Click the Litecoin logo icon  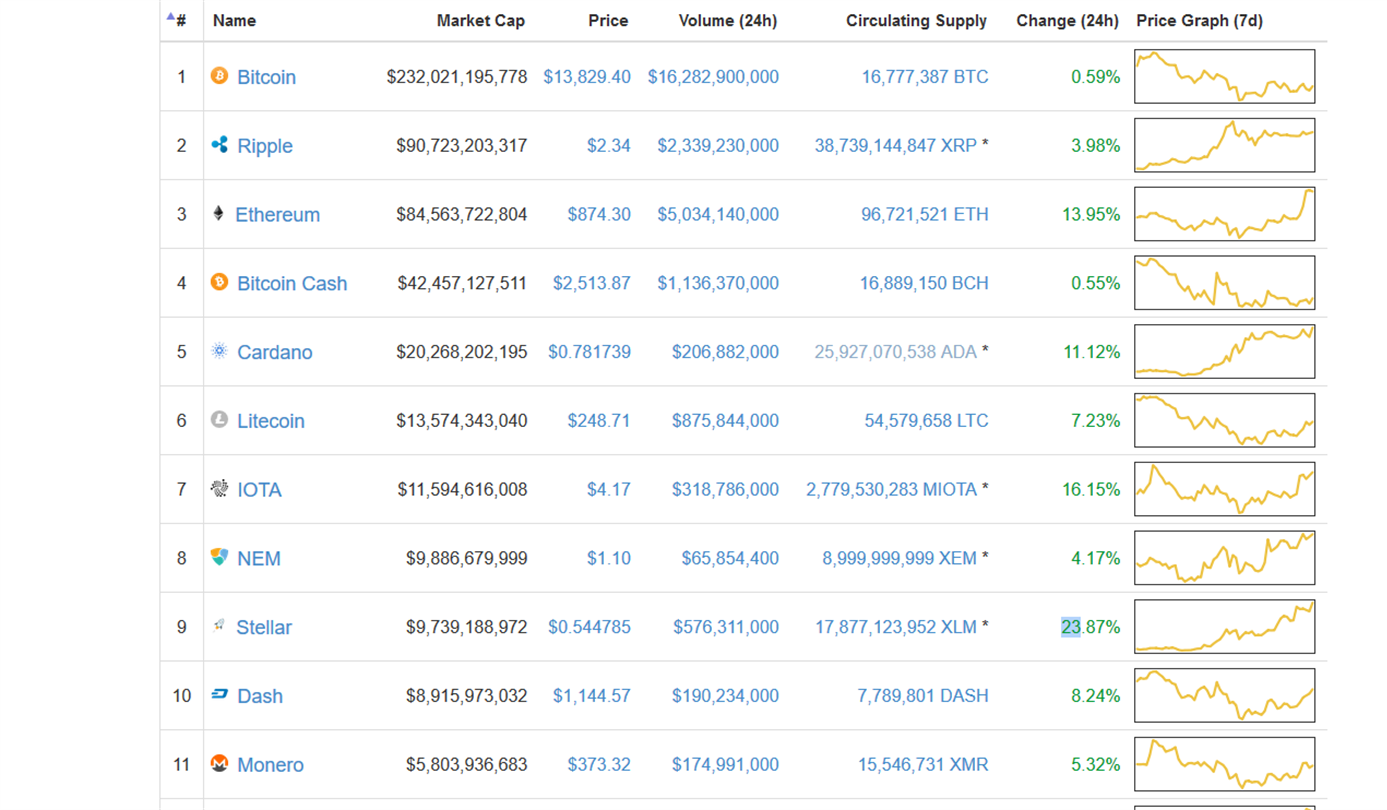click(x=219, y=420)
